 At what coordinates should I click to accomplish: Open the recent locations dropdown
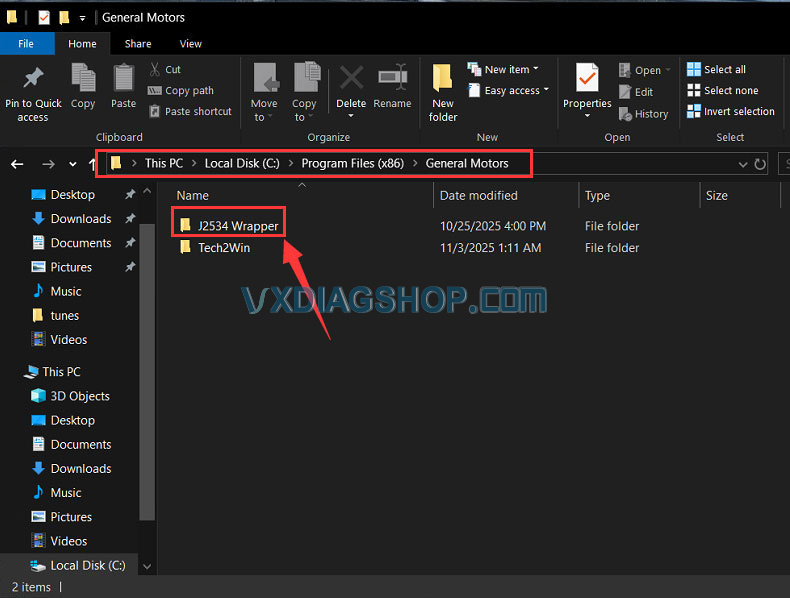(x=73, y=164)
